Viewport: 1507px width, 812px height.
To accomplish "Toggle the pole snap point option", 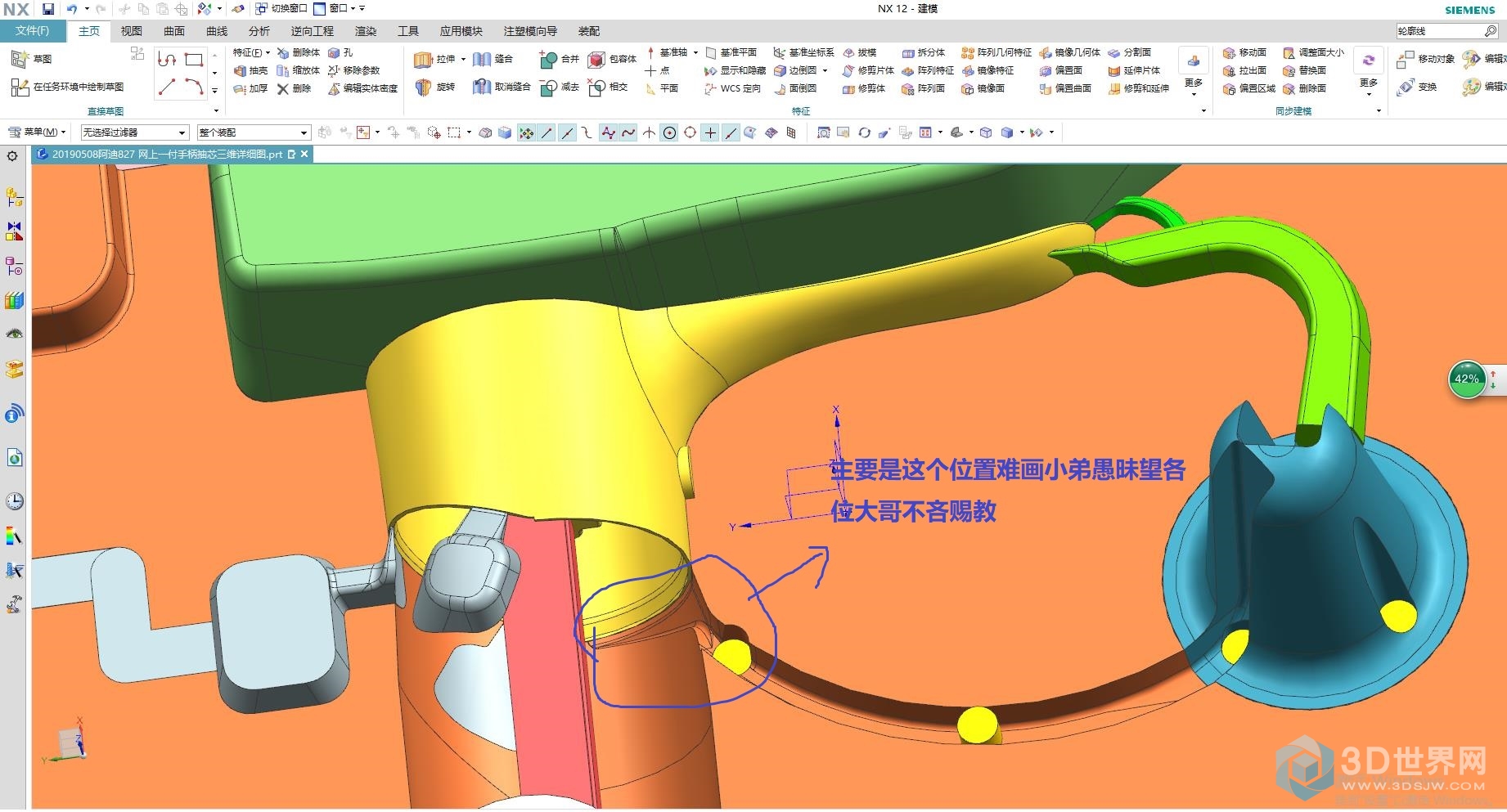I will (x=608, y=132).
